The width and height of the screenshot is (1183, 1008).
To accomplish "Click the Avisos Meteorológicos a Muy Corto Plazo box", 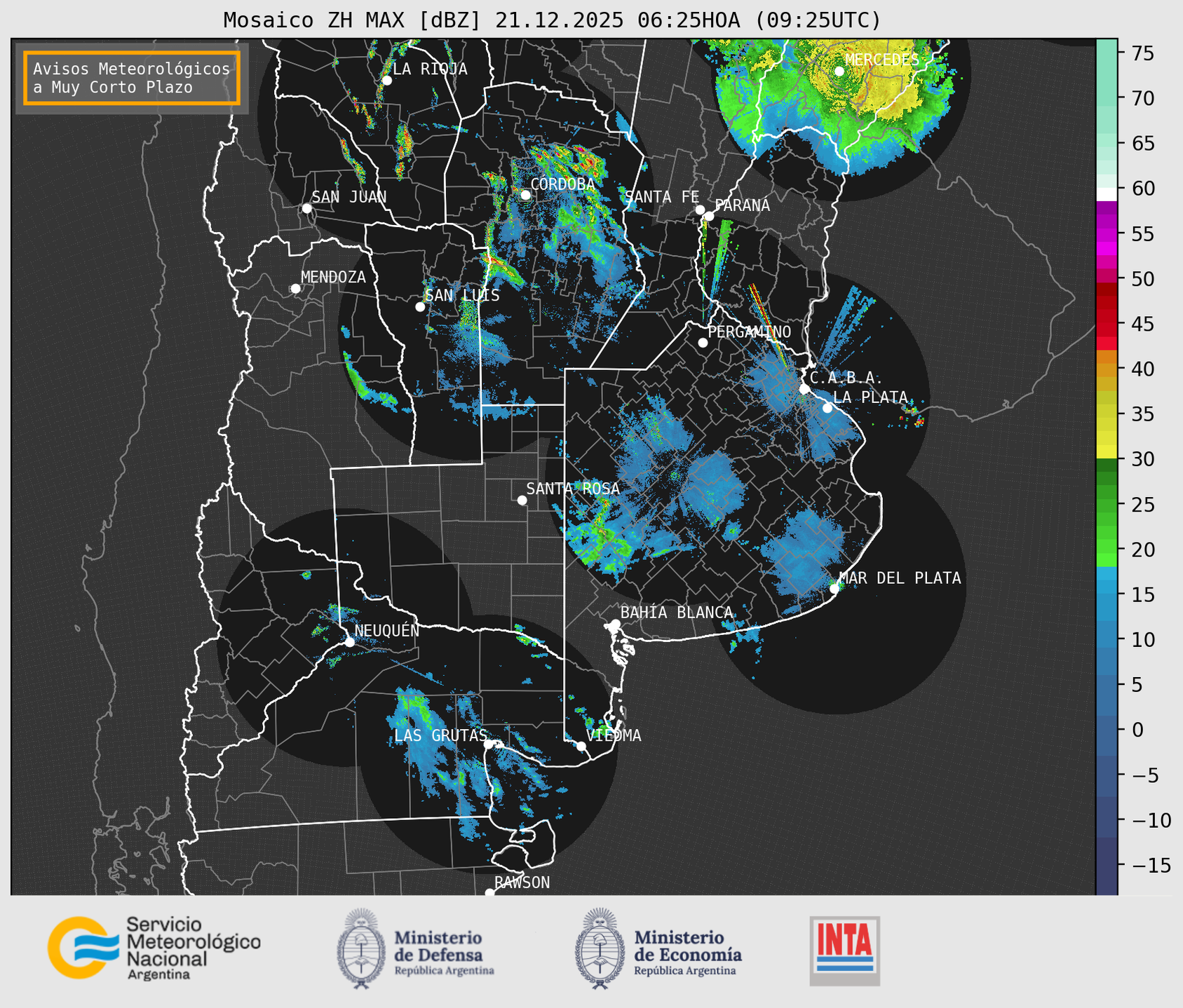I will click(132, 78).
